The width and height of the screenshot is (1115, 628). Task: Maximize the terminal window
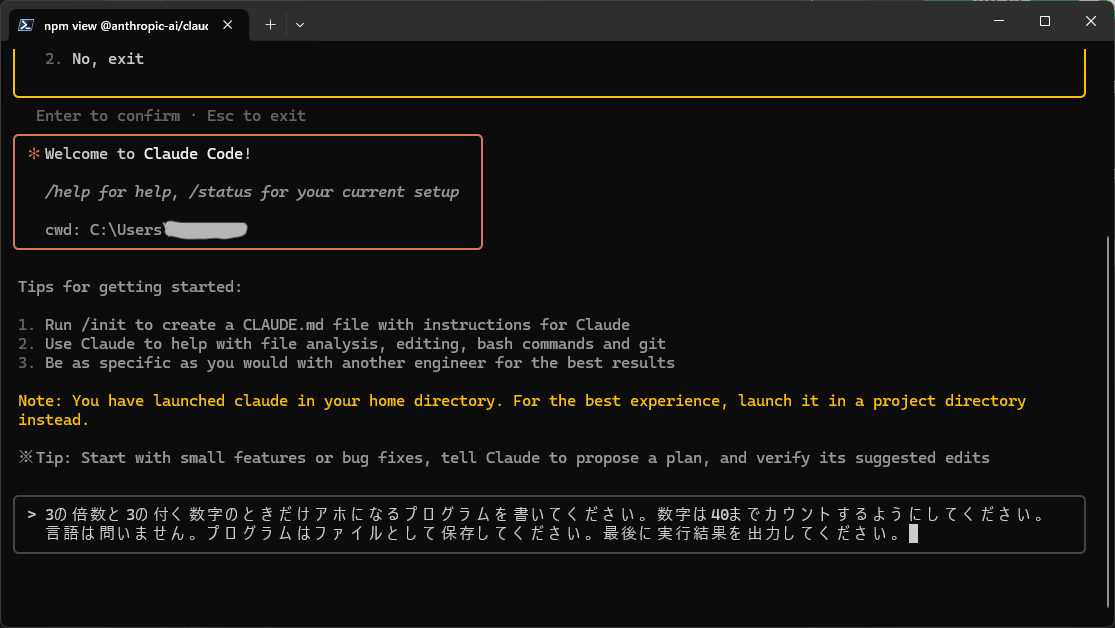1045,21
